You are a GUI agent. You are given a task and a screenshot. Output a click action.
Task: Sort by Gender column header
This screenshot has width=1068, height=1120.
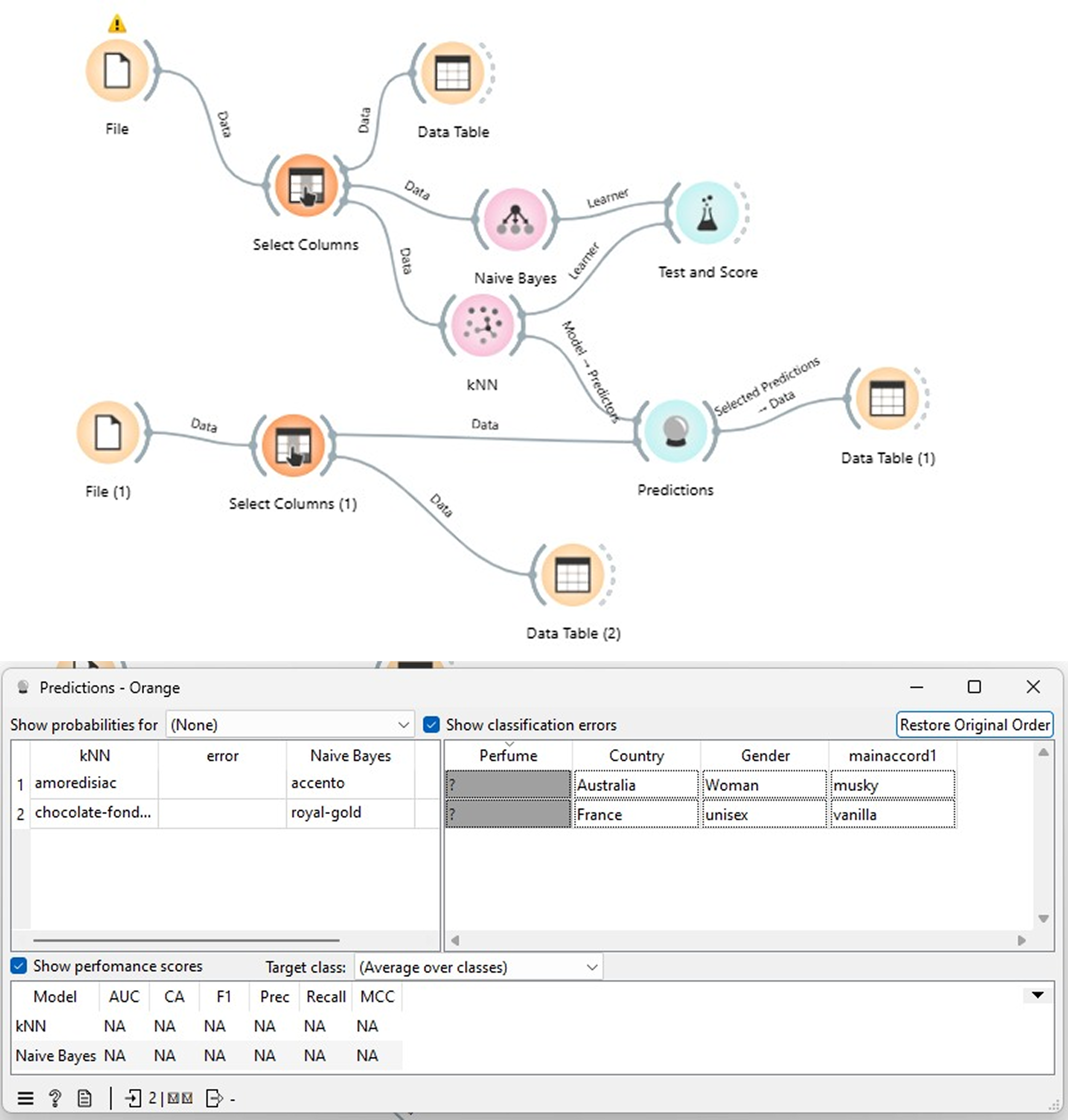pyautogui.click(x=765, y=756)
